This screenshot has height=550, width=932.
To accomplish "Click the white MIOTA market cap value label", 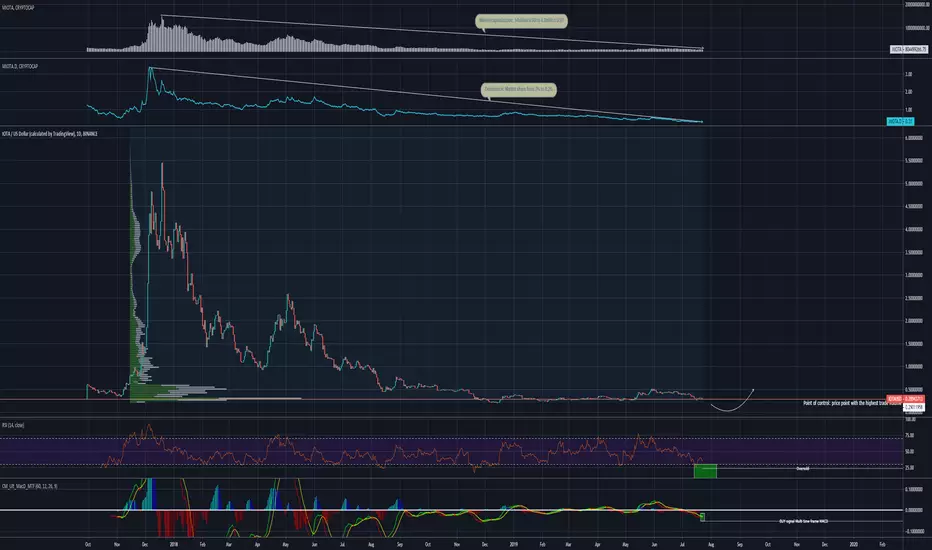I will (x=908, y=49).
